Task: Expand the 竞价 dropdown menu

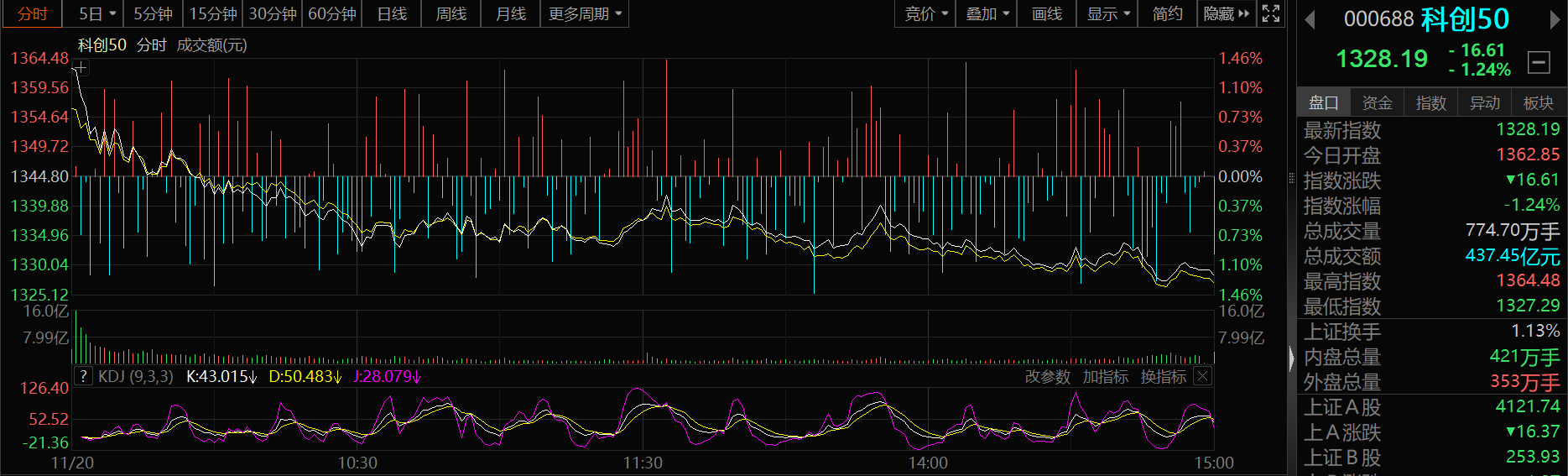Action: point(926,14)
